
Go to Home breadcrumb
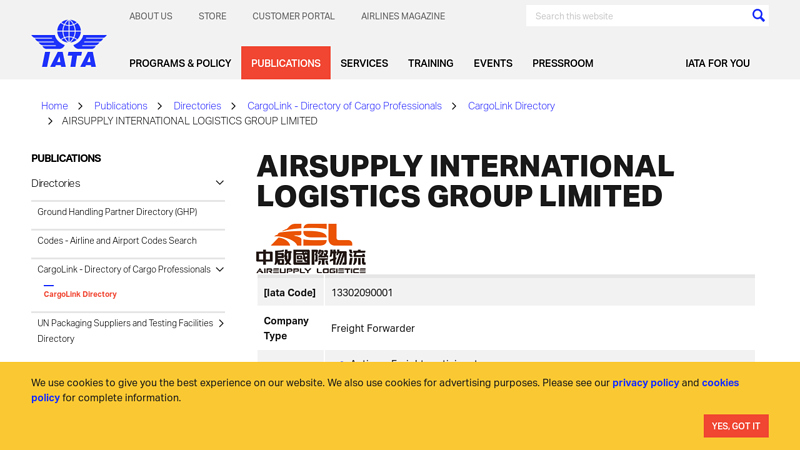55,106
